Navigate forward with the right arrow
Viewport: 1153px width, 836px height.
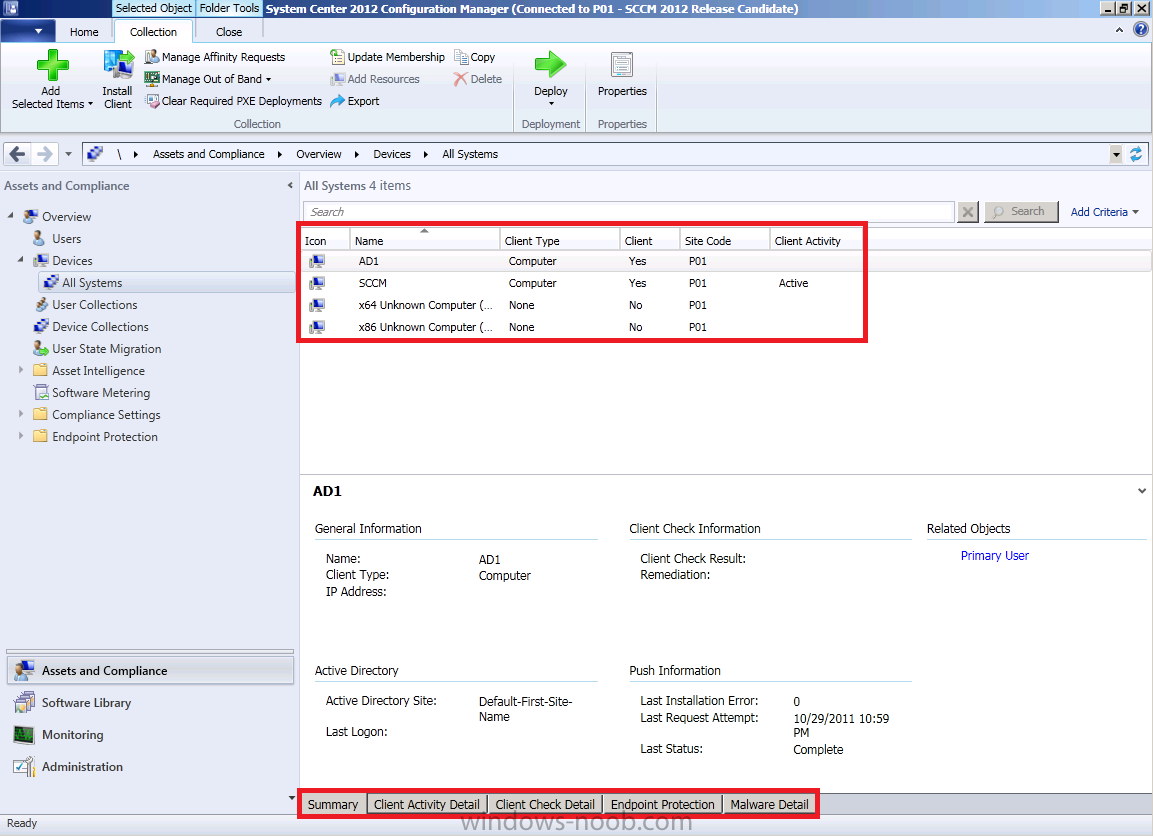(45, 154)
